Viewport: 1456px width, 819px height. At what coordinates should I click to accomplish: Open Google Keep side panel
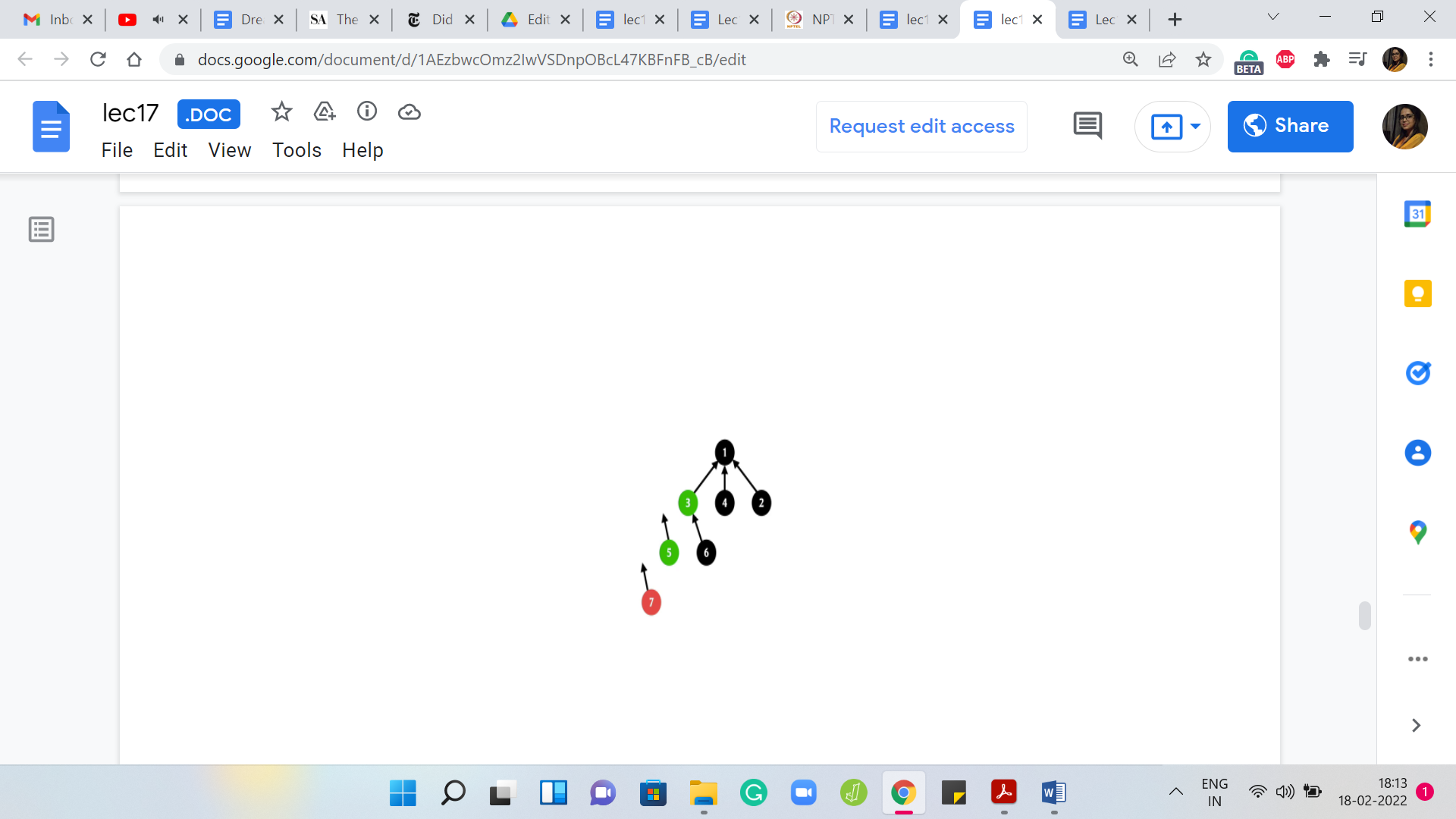pyautogui.click(x=1417, y=293)
